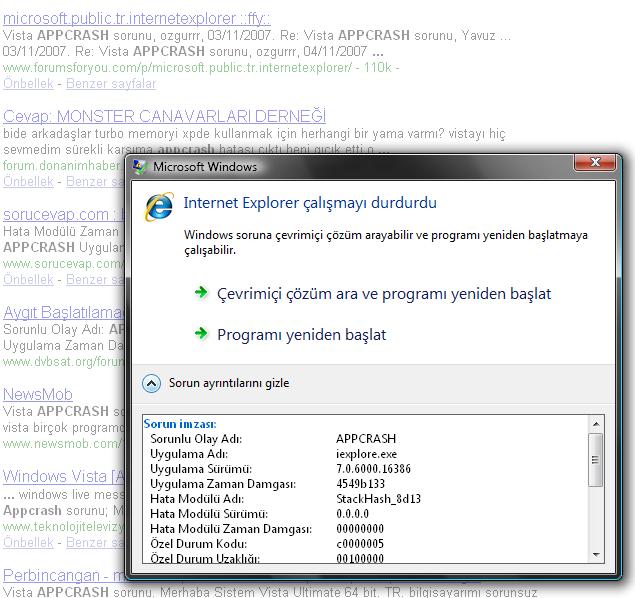
Task: Close the Microsoft Windows crash dialog
Action: [595, 162]
